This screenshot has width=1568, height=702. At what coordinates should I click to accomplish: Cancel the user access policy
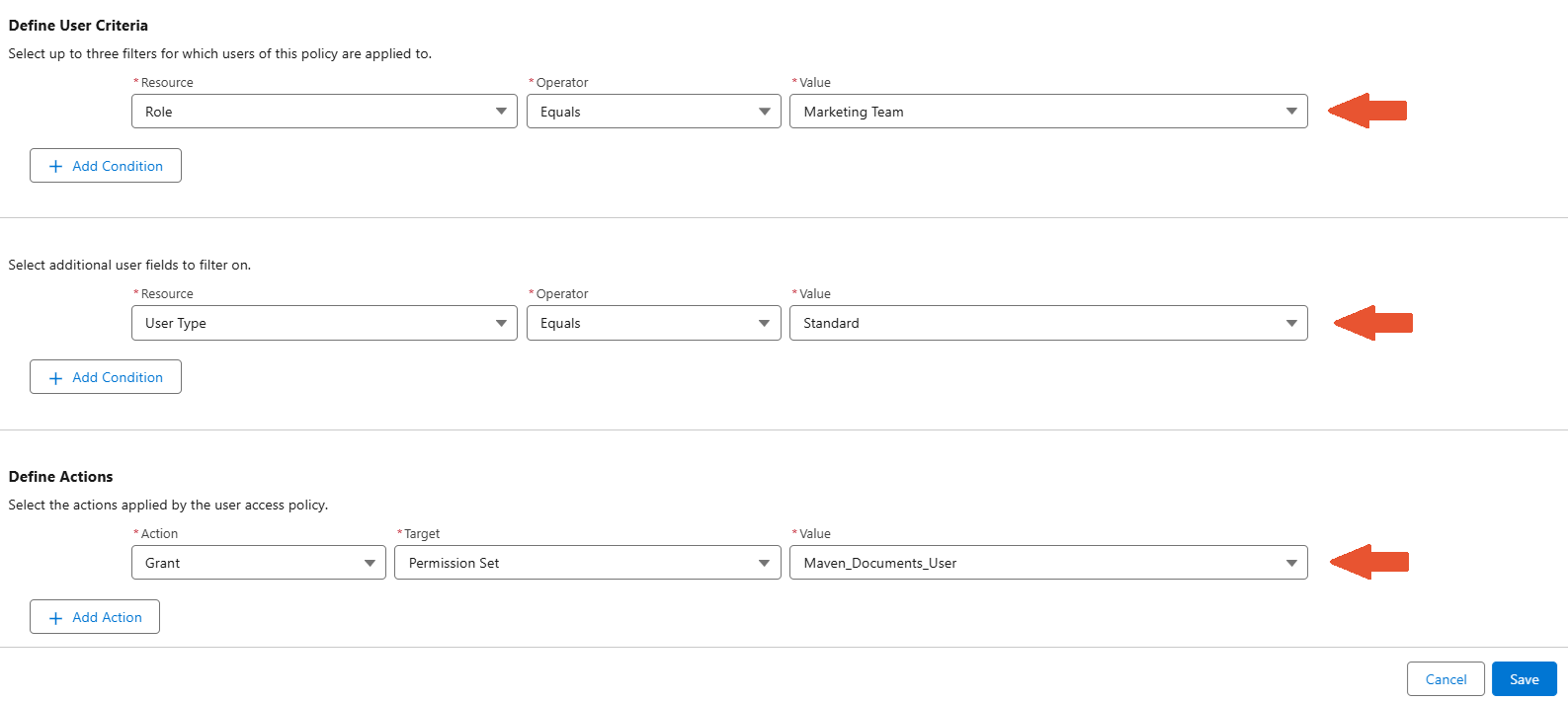[1445, 679]
